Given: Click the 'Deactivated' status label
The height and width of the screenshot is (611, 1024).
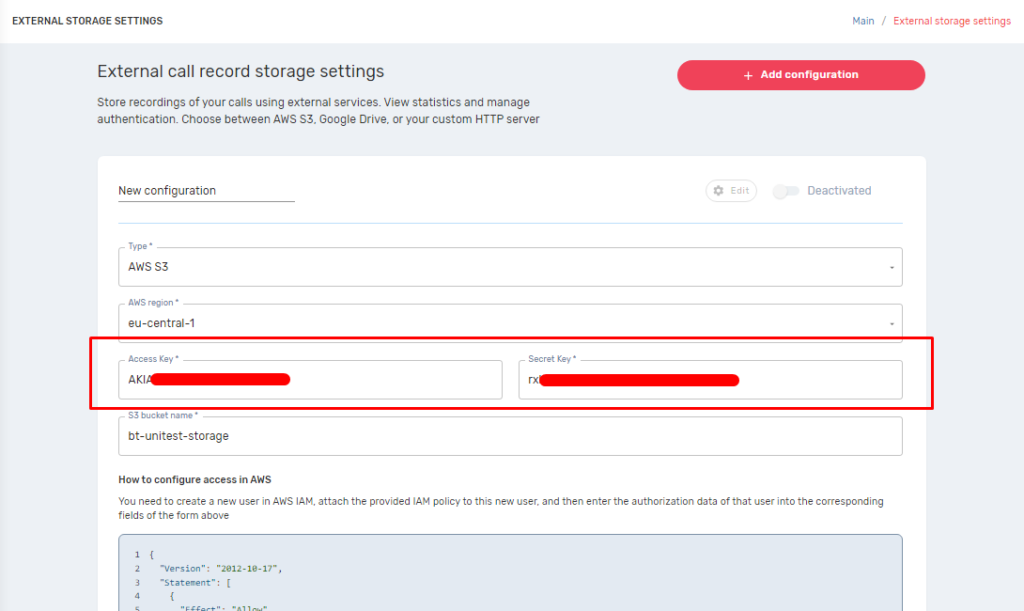Looking at the screenshot, I should click(839, 191).
